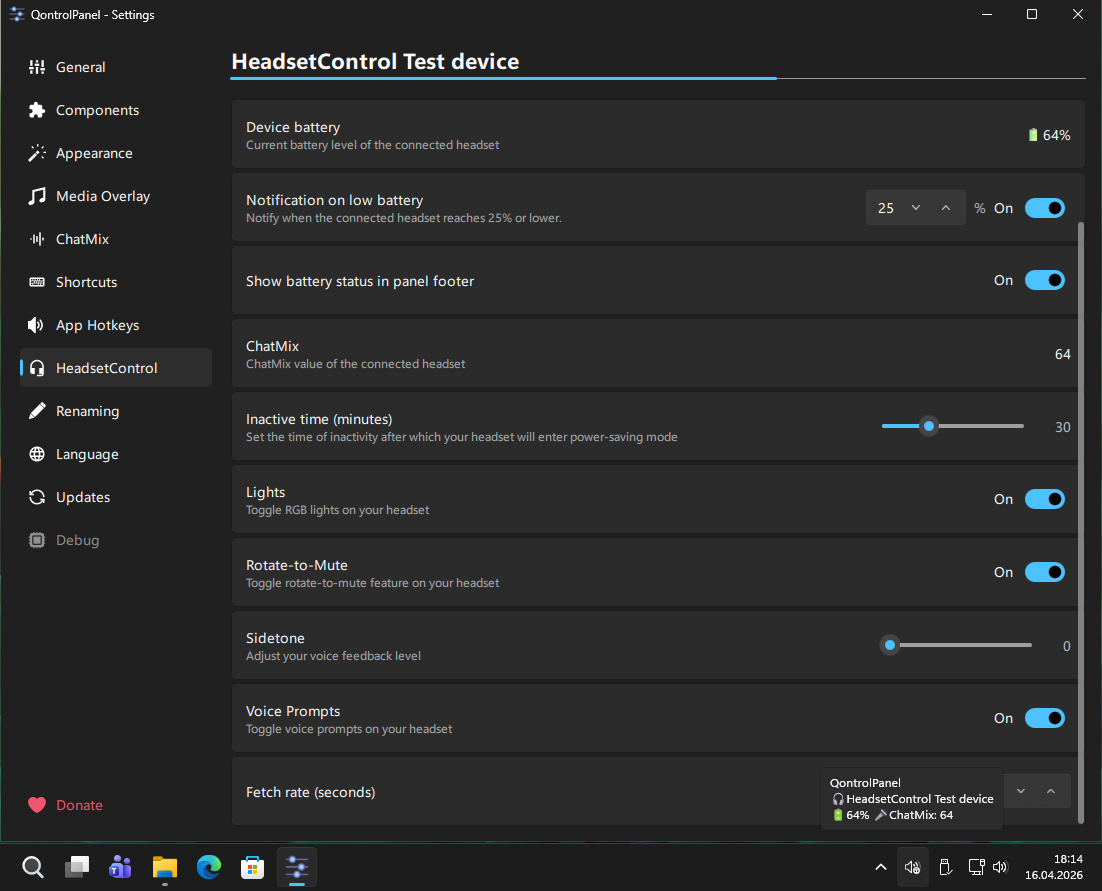
Task: Click the Inactive time slider
Action: point(952,426)
